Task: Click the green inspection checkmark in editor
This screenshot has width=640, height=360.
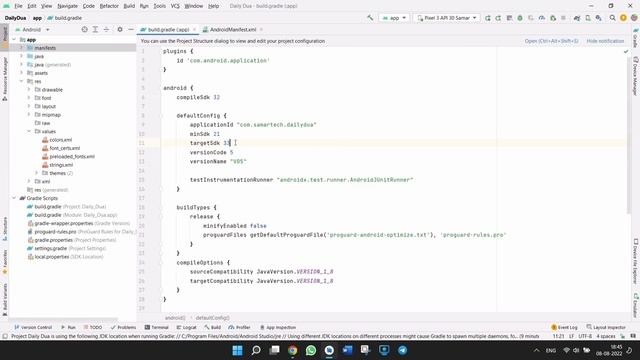Action: coord(626,51)
